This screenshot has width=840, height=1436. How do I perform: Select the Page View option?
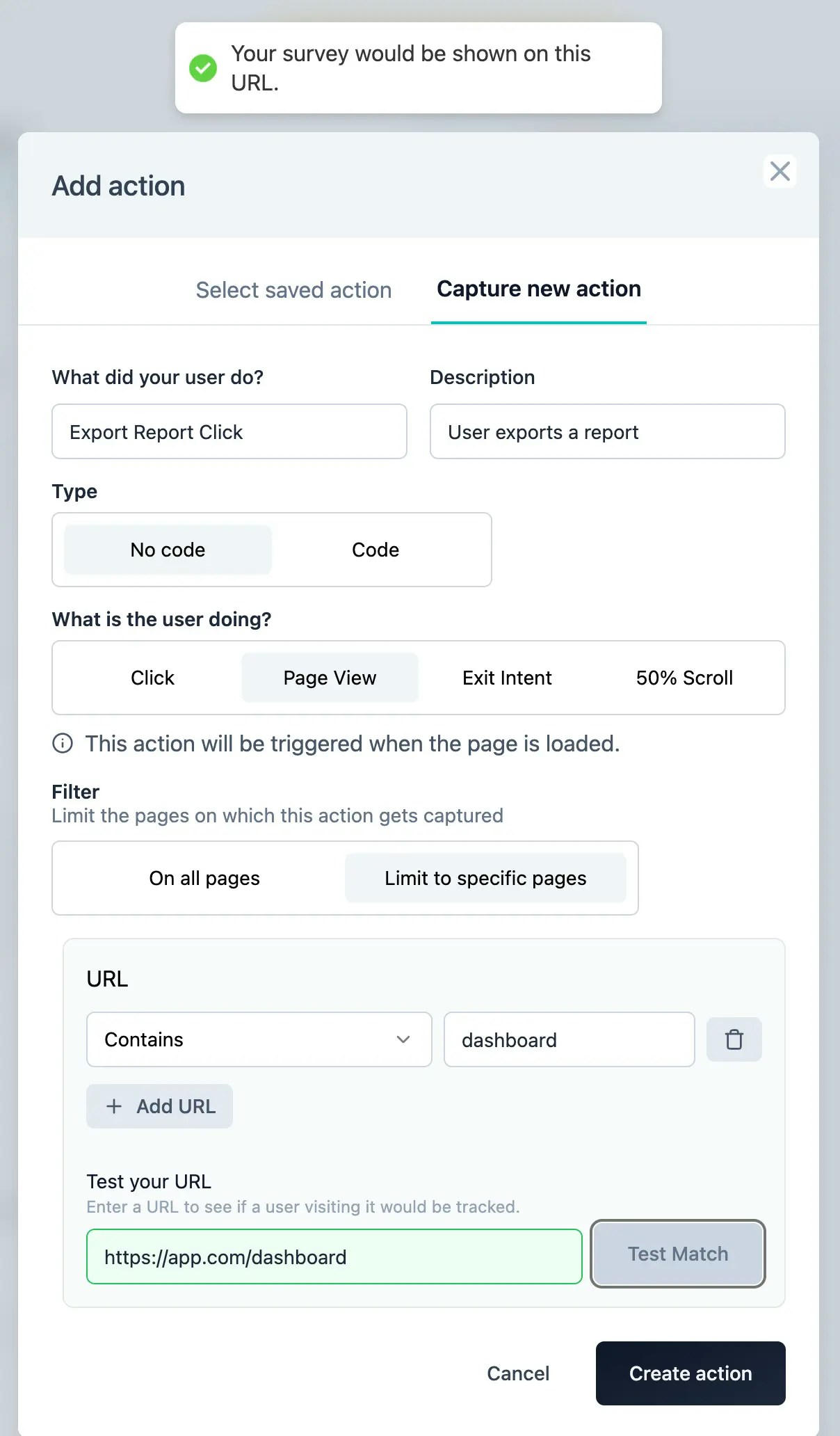click(330, 678)
